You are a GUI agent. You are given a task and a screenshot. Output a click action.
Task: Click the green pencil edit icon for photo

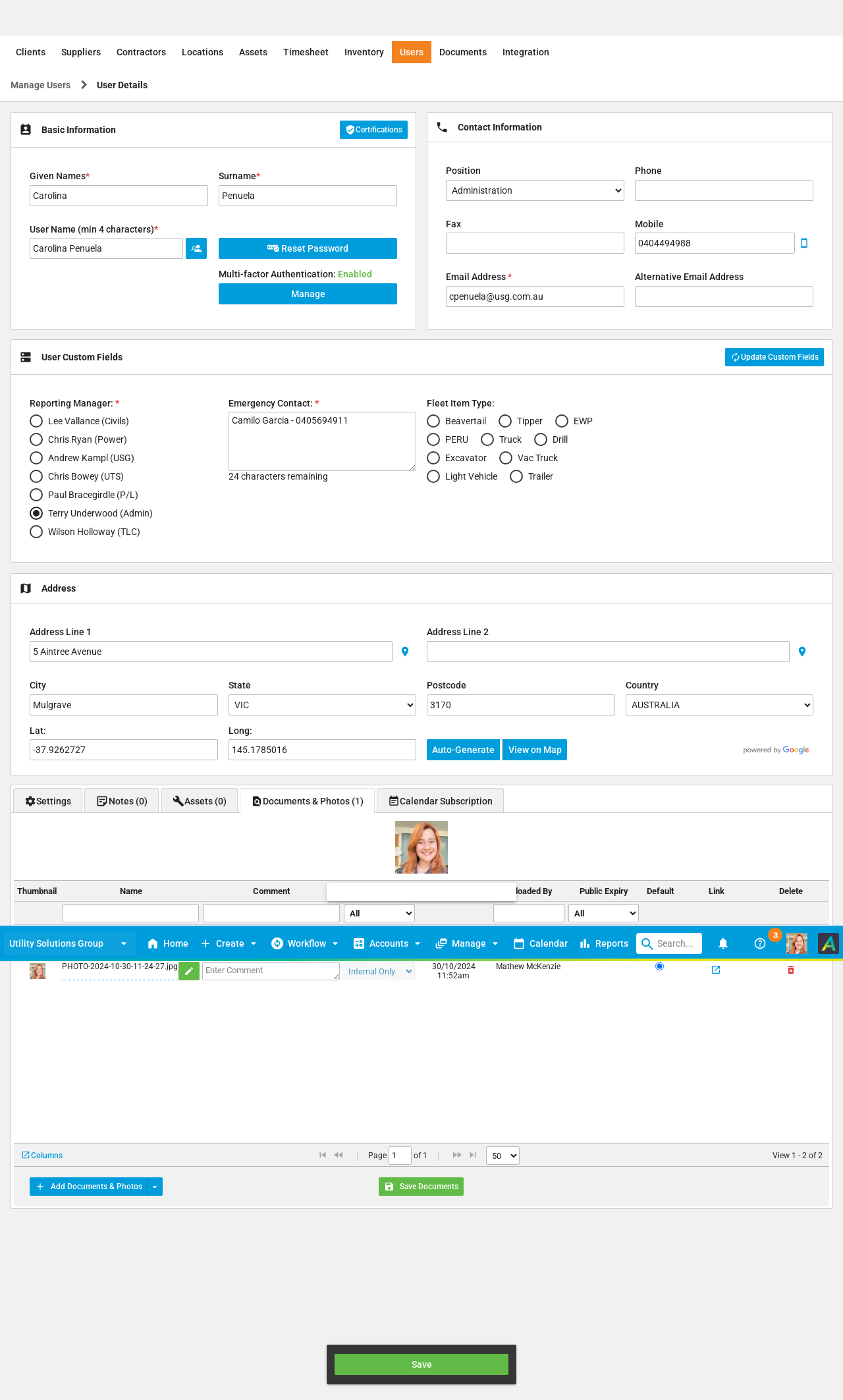click(189, 971)
